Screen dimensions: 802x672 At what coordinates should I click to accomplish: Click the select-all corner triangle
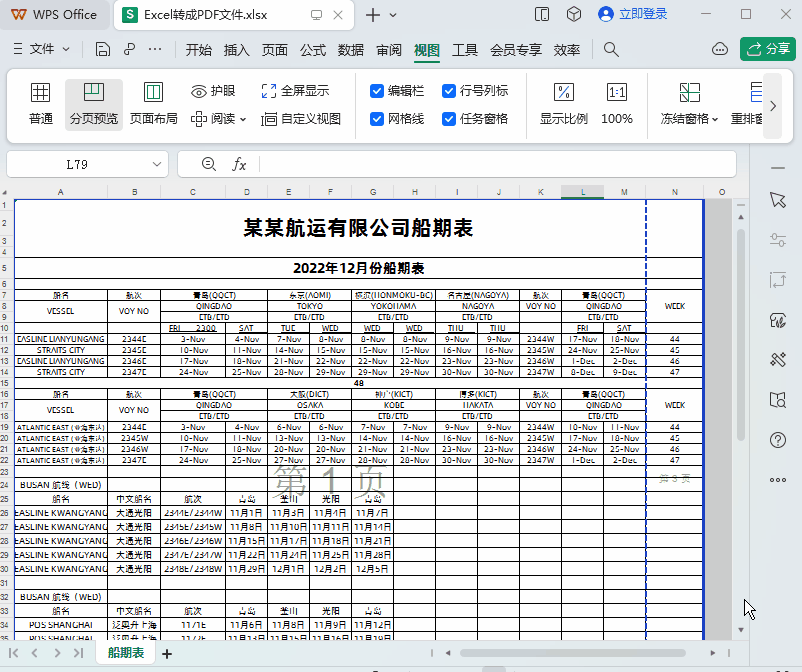tap(5, 192)
